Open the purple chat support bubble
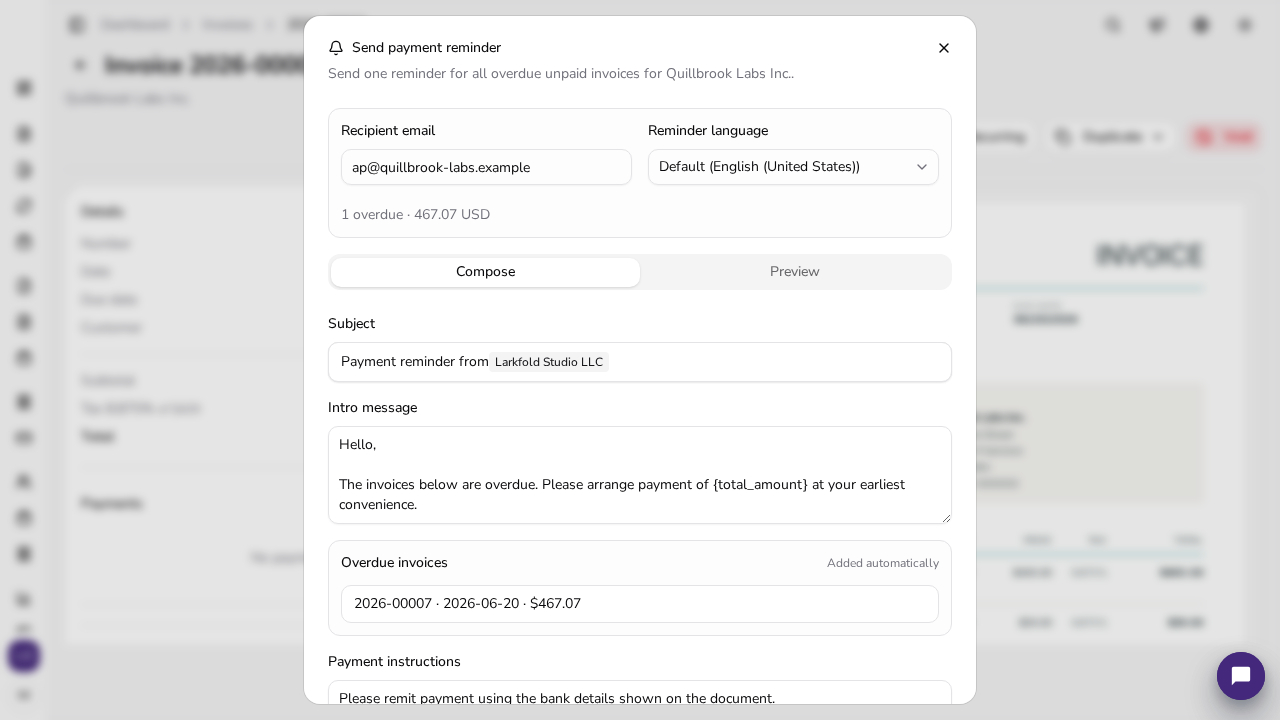1280x720 pixels. [x=1241, y=676]
